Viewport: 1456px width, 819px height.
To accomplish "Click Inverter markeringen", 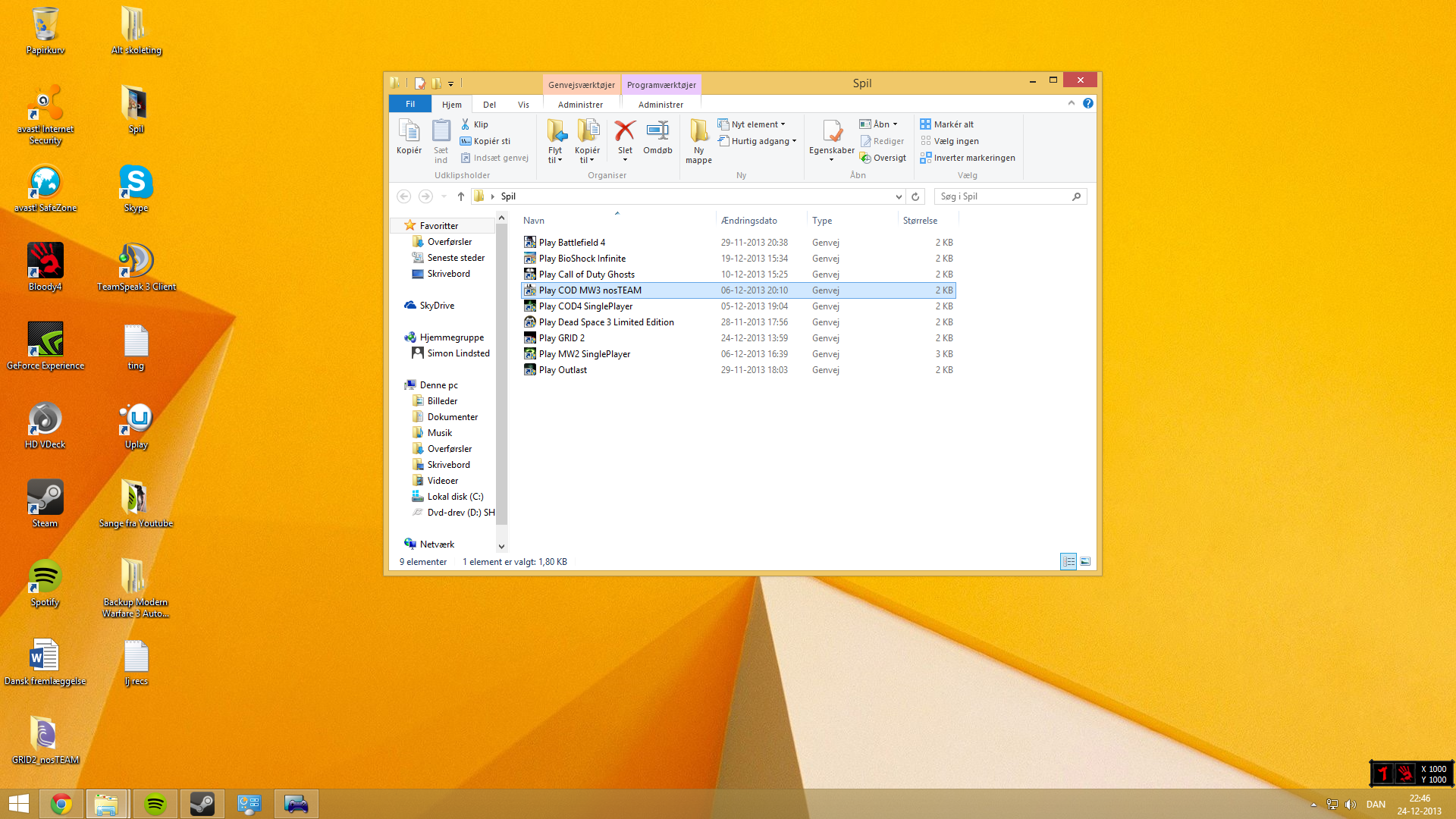I will 968,158.
